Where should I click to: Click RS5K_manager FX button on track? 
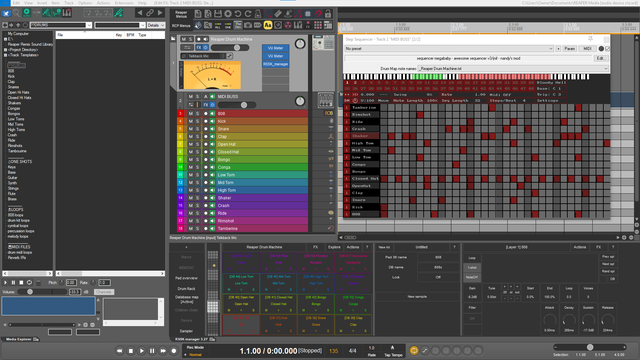276,64
